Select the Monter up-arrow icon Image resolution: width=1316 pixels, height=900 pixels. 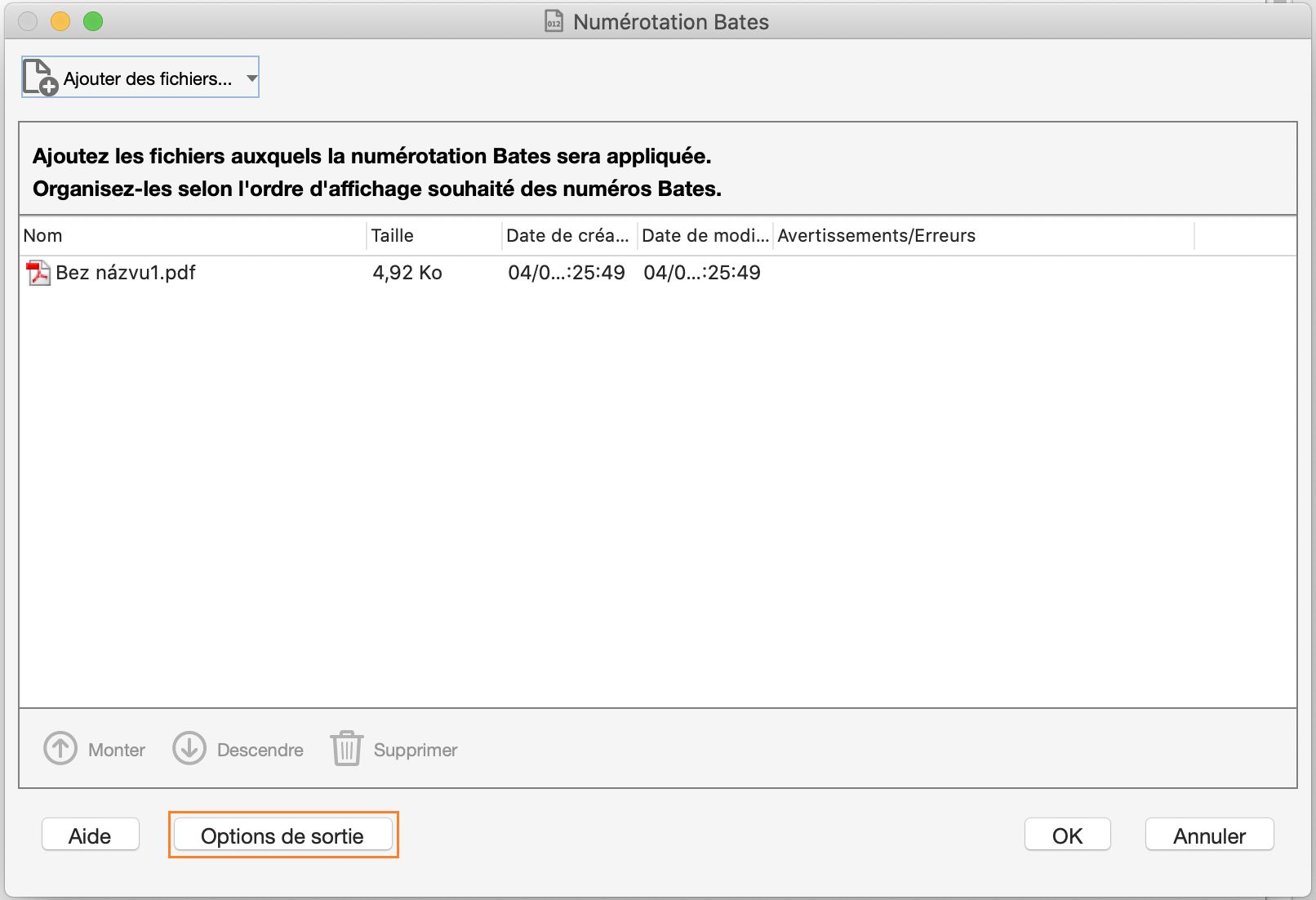[x=59, y=749]
